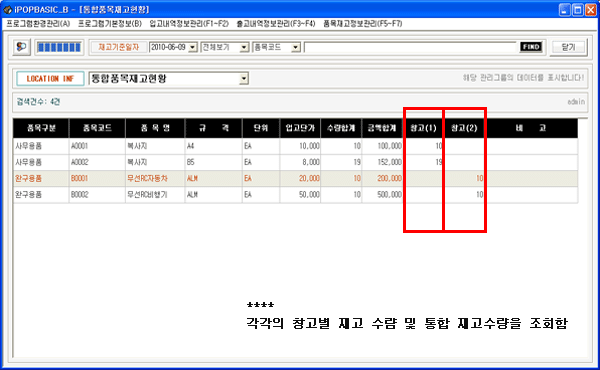The image size is (600, 370).
Task: Click the 검색건수: 4건 result count text
Action: point(38,102)
